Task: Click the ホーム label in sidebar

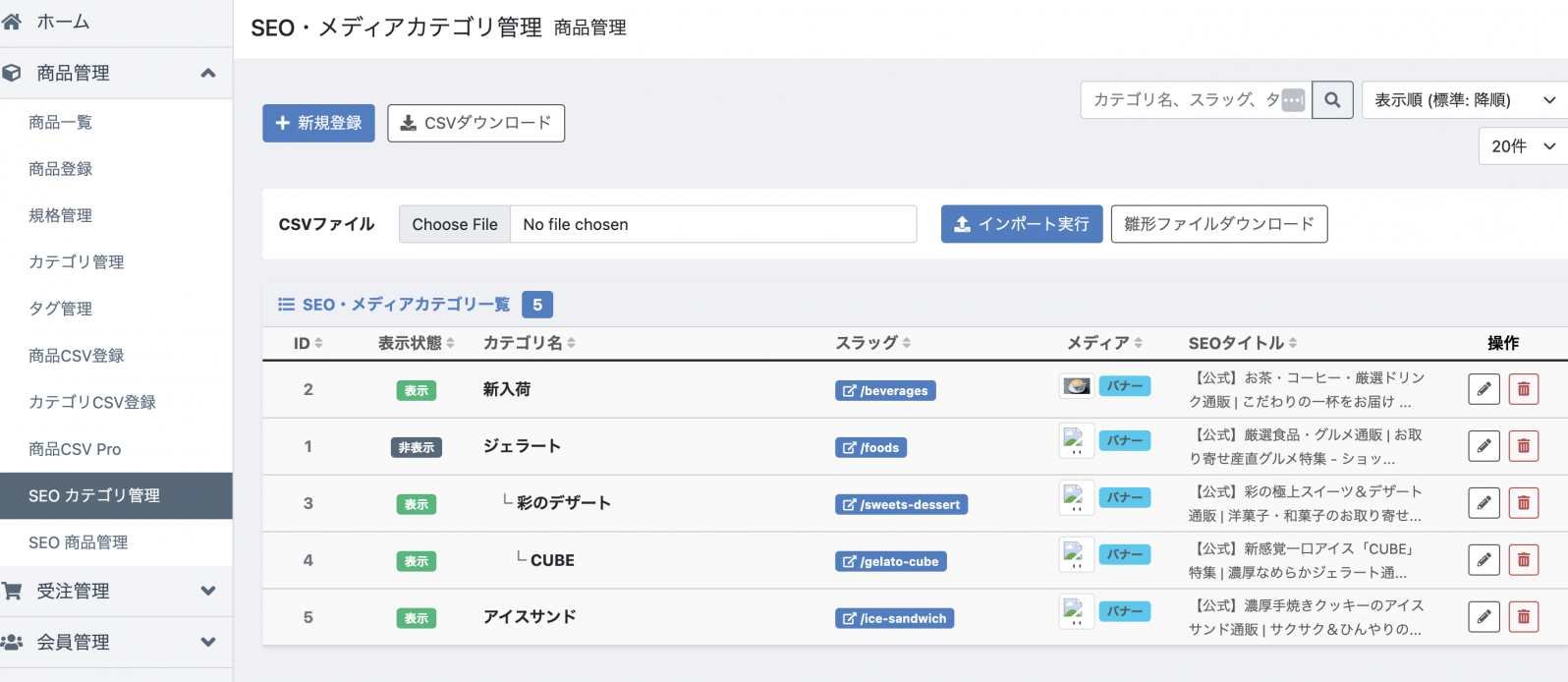Action: (x=63, y=21)
